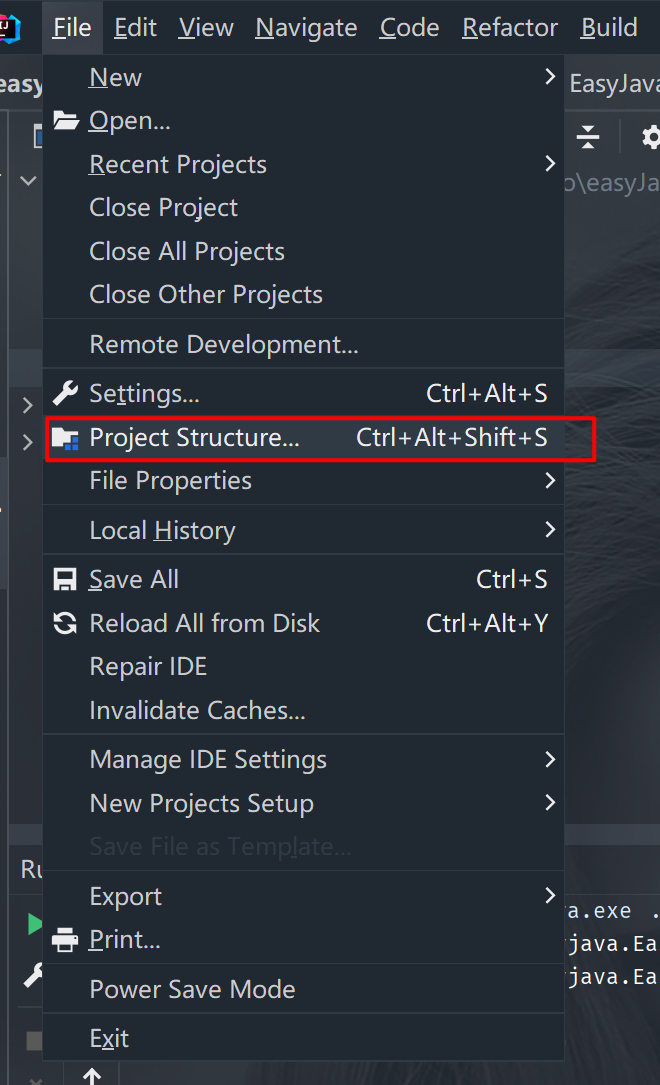Click the Print printer icon

(65, 940)
